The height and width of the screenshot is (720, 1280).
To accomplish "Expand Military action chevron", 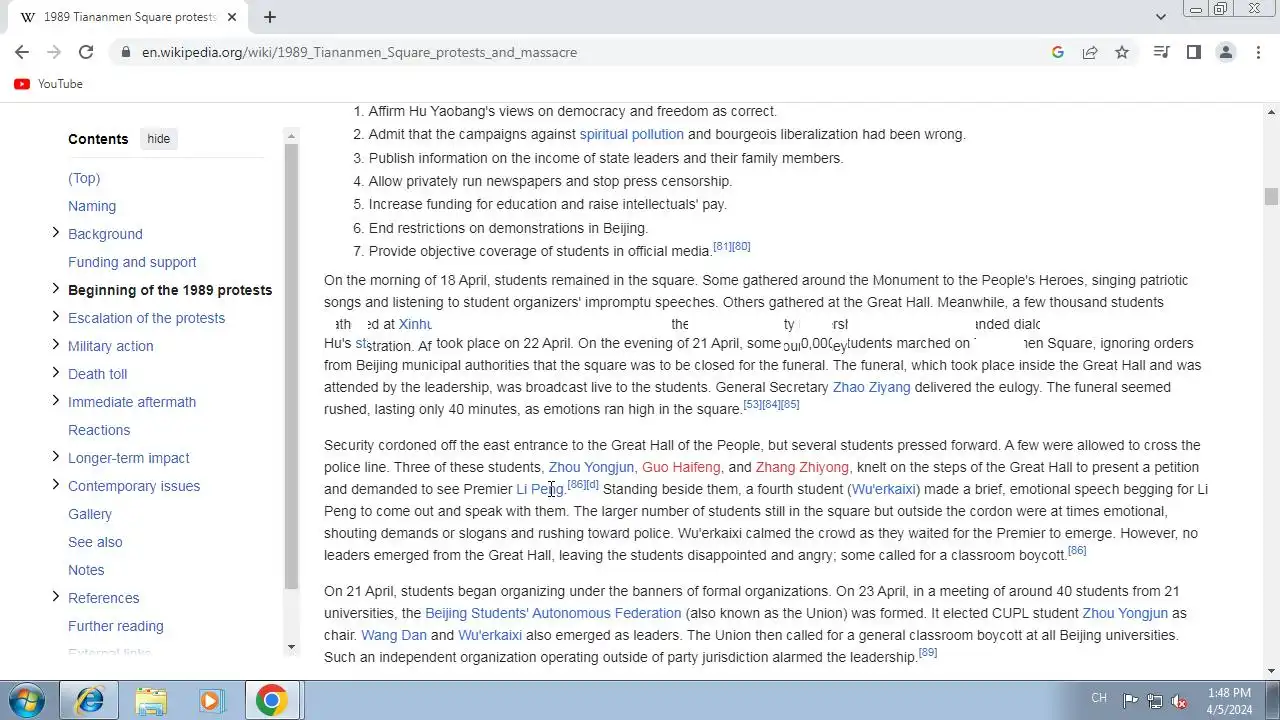I will click(55, 345).
